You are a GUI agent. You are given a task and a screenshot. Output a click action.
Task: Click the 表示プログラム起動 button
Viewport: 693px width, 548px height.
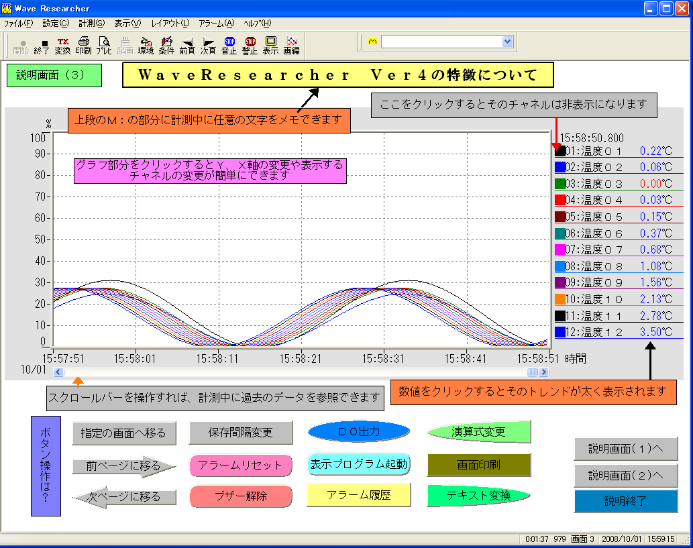coord(359,464)
